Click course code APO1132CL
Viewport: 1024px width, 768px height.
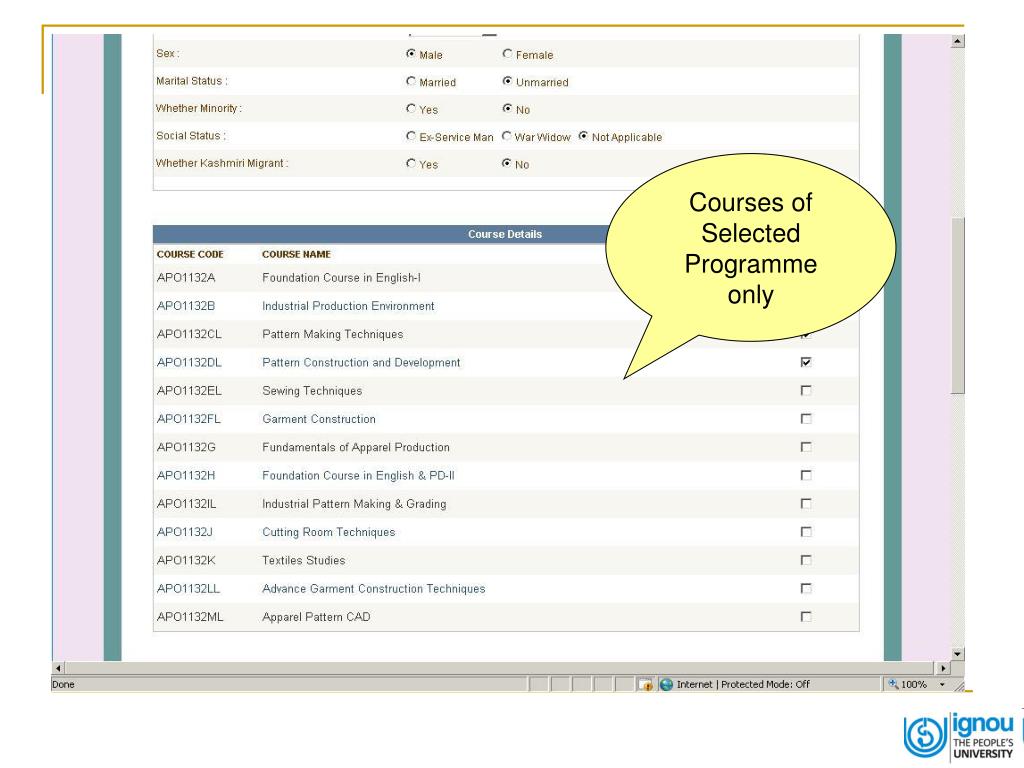(189, 334)
